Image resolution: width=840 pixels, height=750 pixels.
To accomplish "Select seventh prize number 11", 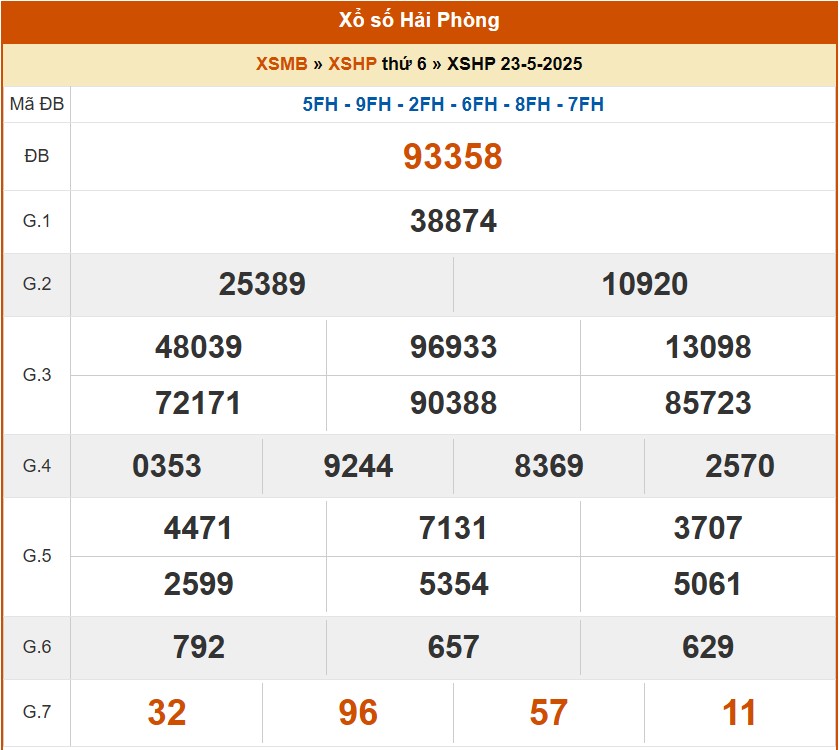I will [740, 712].
